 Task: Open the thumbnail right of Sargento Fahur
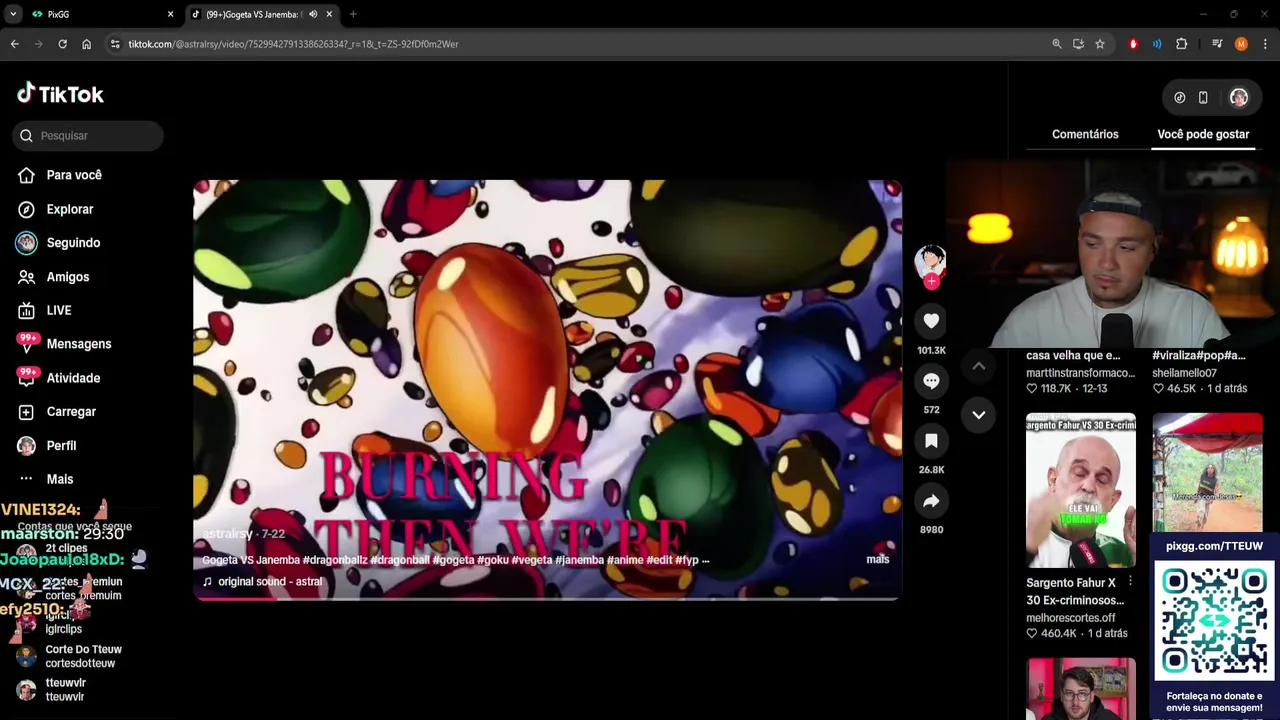pos(1207,472)
